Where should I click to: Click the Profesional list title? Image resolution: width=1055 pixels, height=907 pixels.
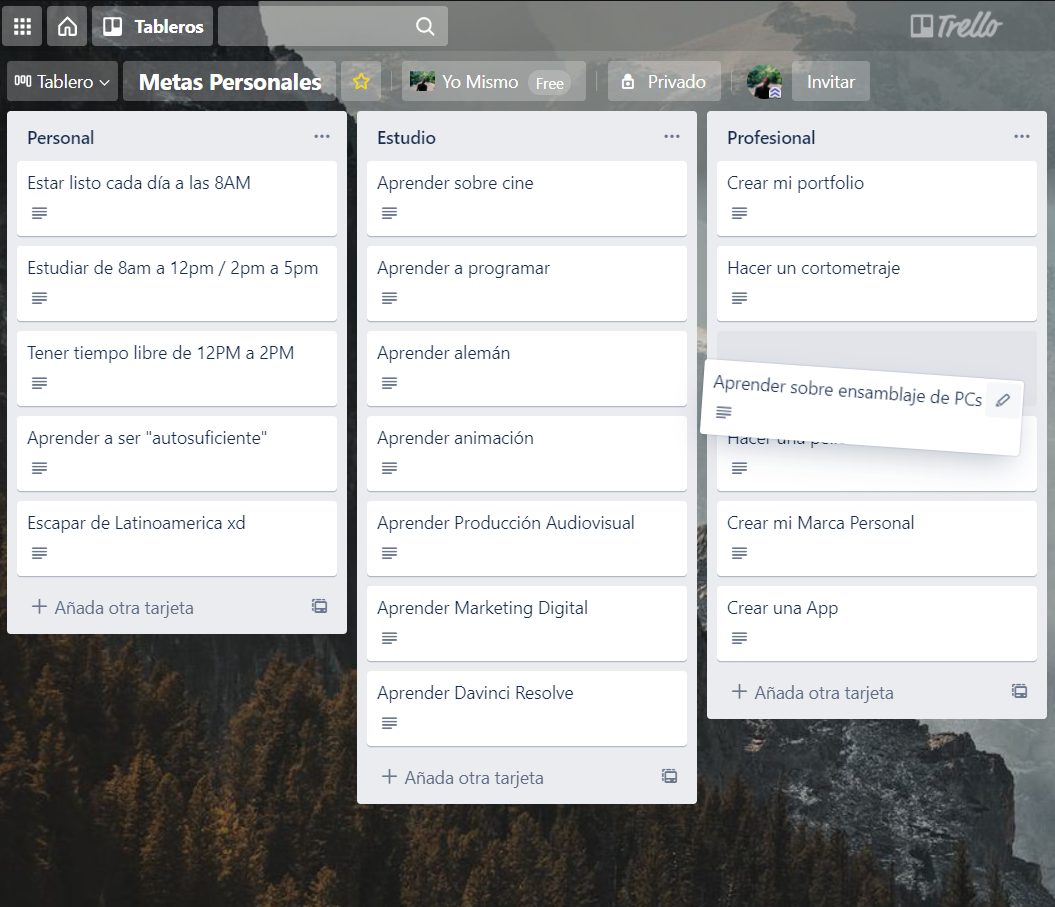[x=771, y=138]
